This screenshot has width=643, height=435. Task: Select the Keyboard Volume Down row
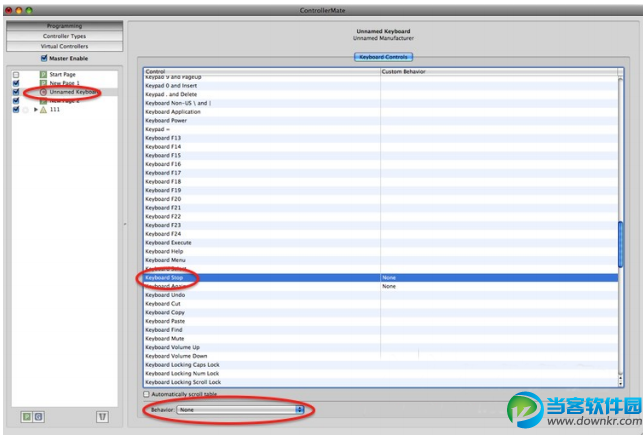[381, 356]
